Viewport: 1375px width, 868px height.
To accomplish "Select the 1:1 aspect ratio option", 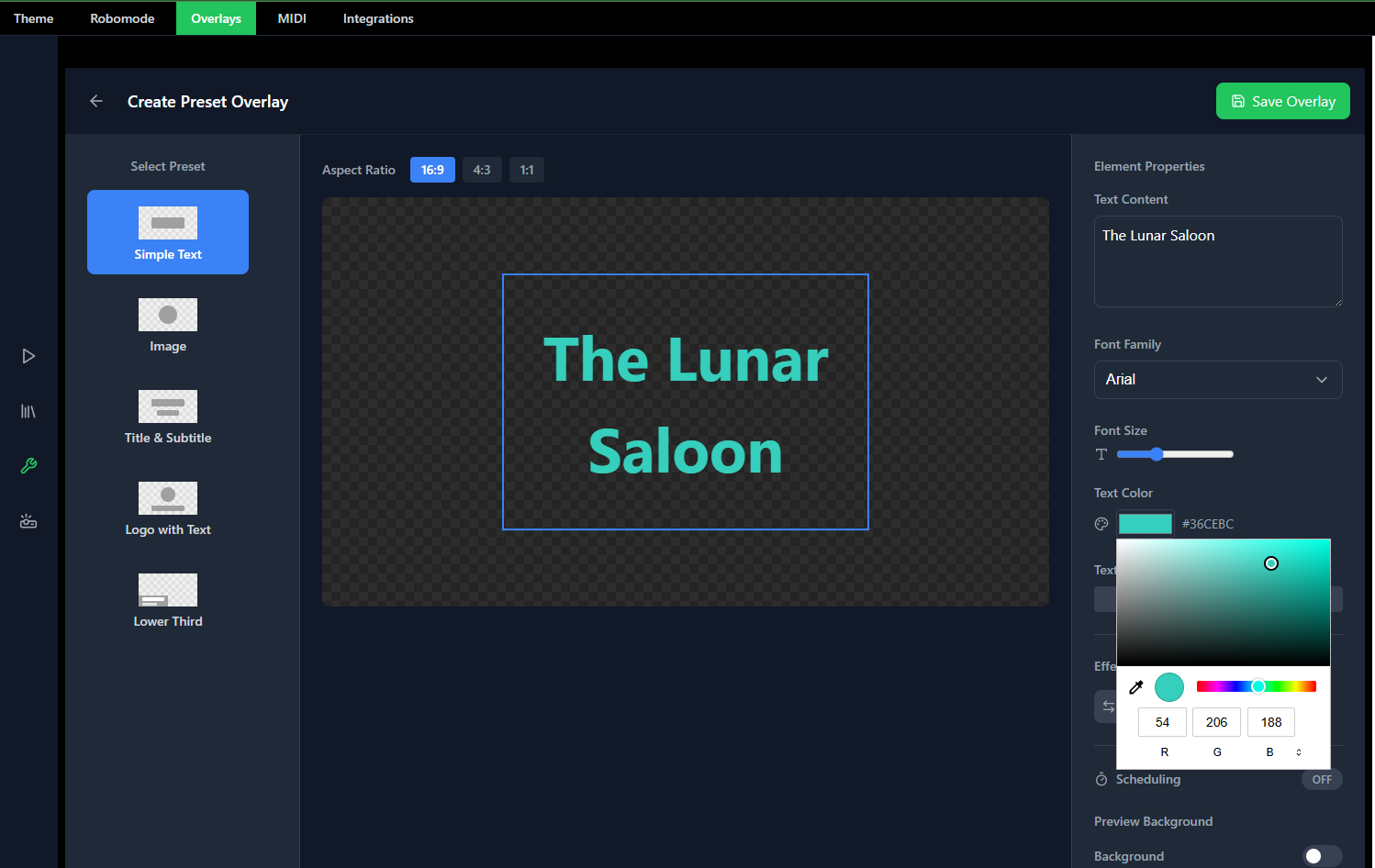I will (x=527, y=170).
